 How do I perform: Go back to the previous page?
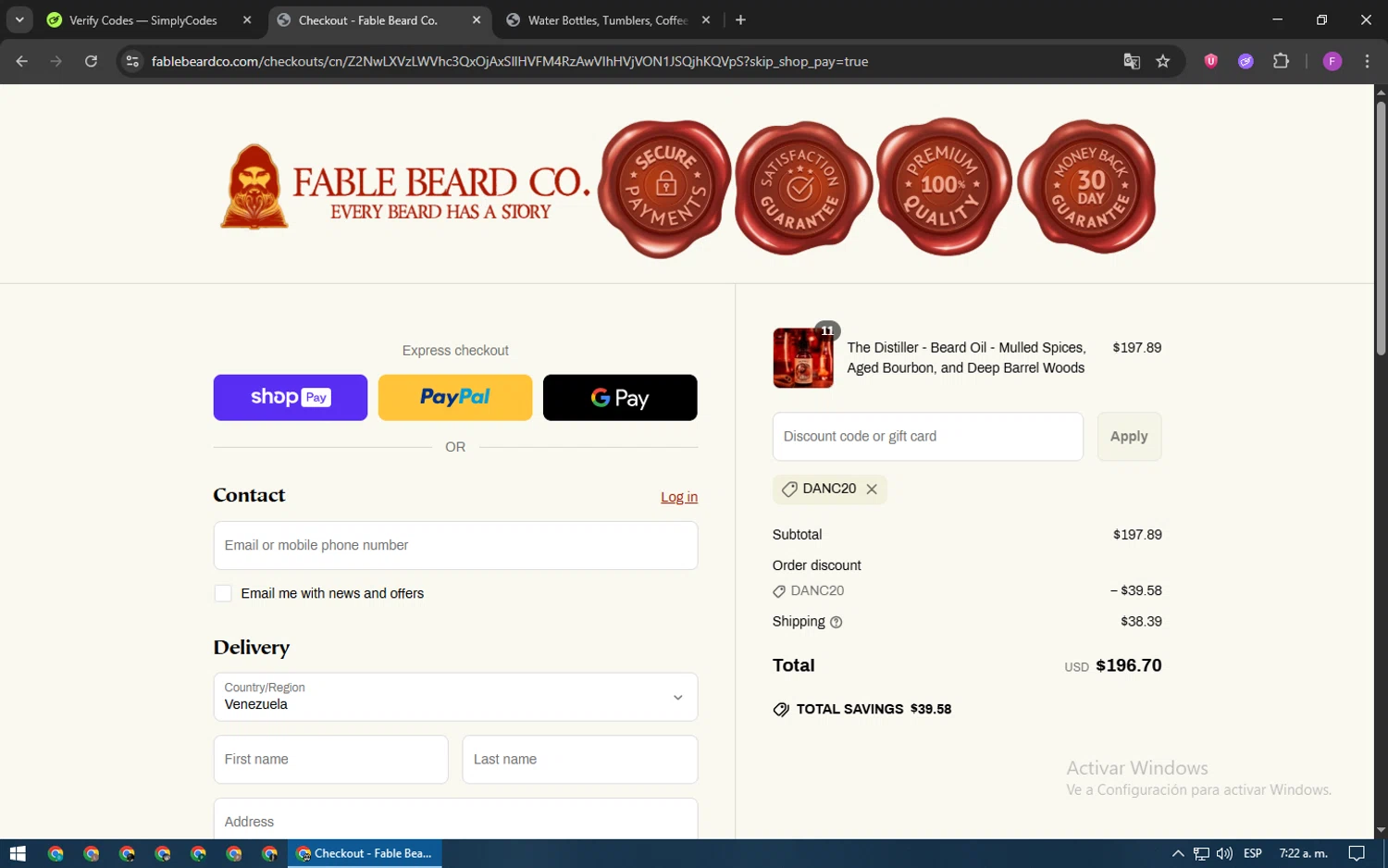21,61
